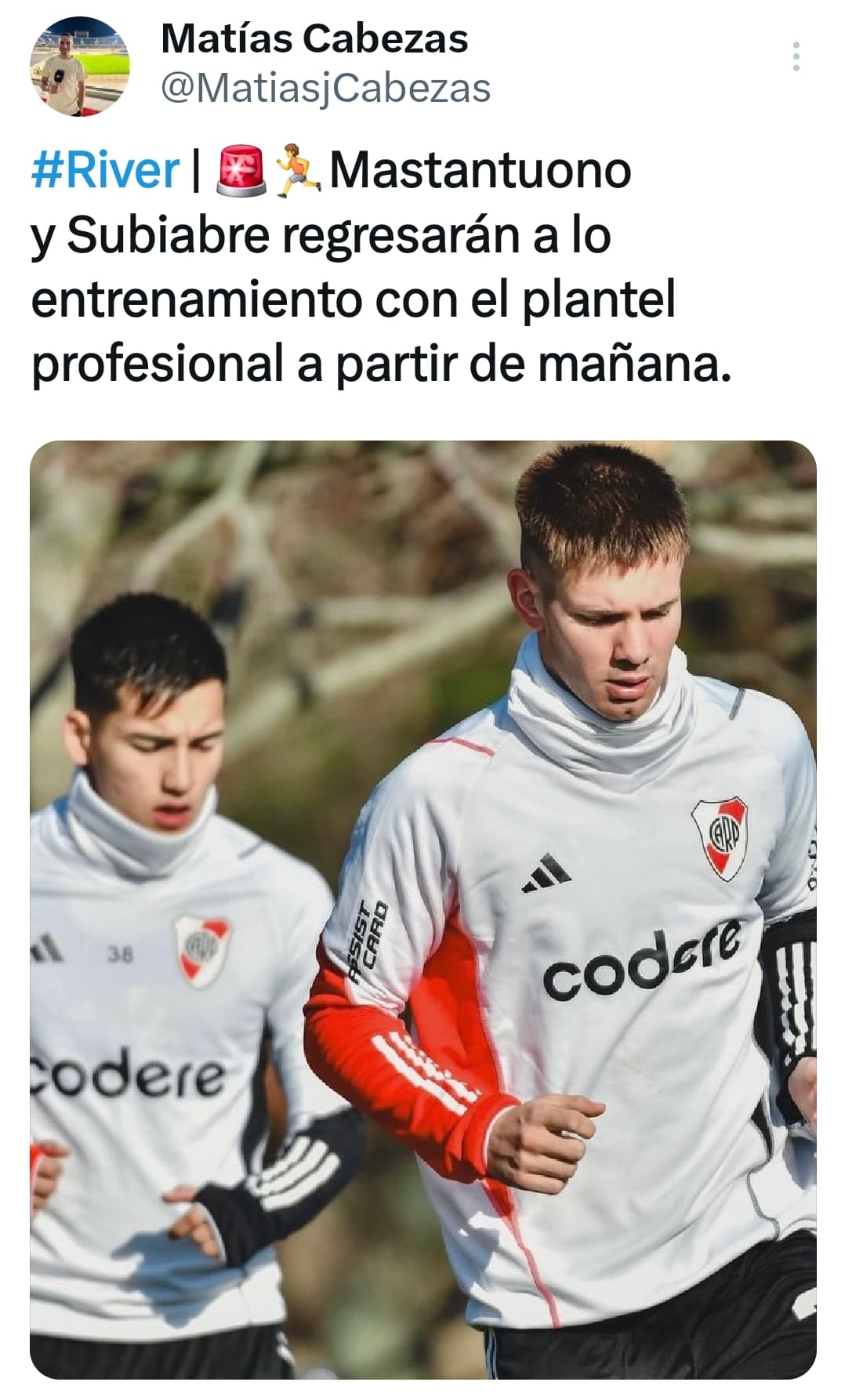Viewport: 845px width, 1400px height.
Task: Open the attached training photo
Action: (423, 909)
